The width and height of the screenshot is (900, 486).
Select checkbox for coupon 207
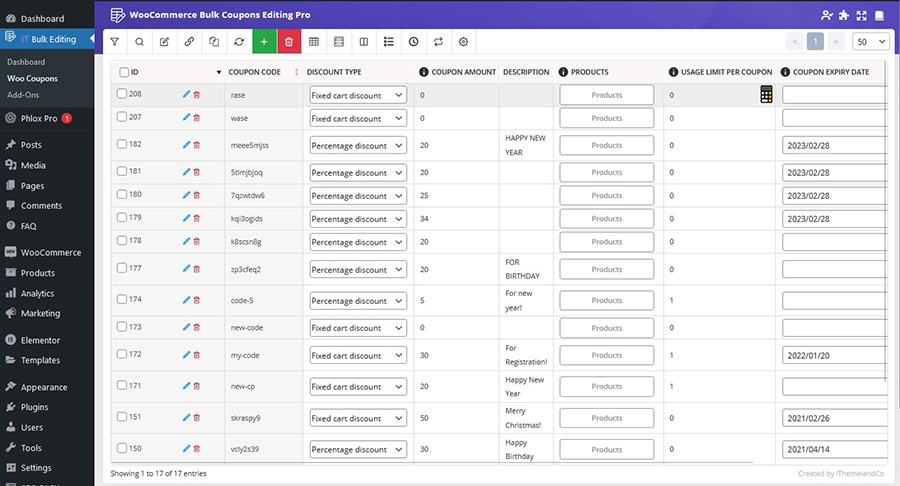click(x=122, y=116)
